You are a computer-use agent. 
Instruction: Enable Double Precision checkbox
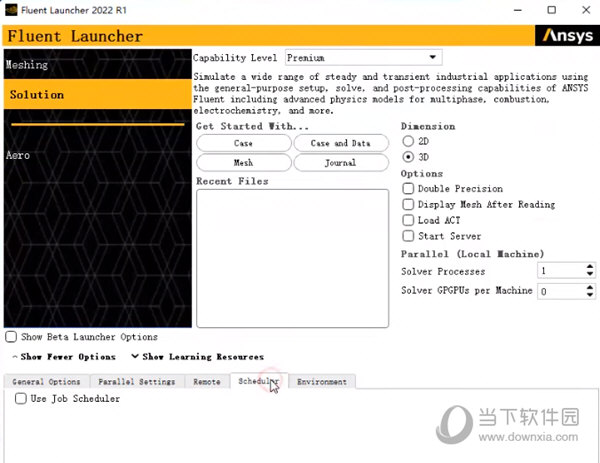(408, 189)
